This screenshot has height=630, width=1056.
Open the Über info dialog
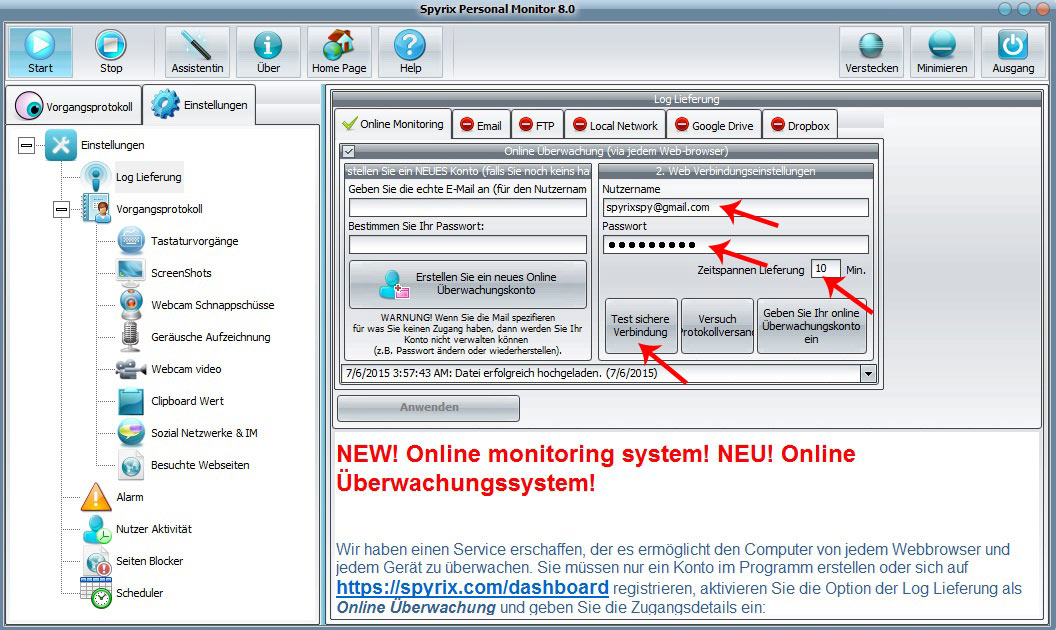[x=268, y=52]
